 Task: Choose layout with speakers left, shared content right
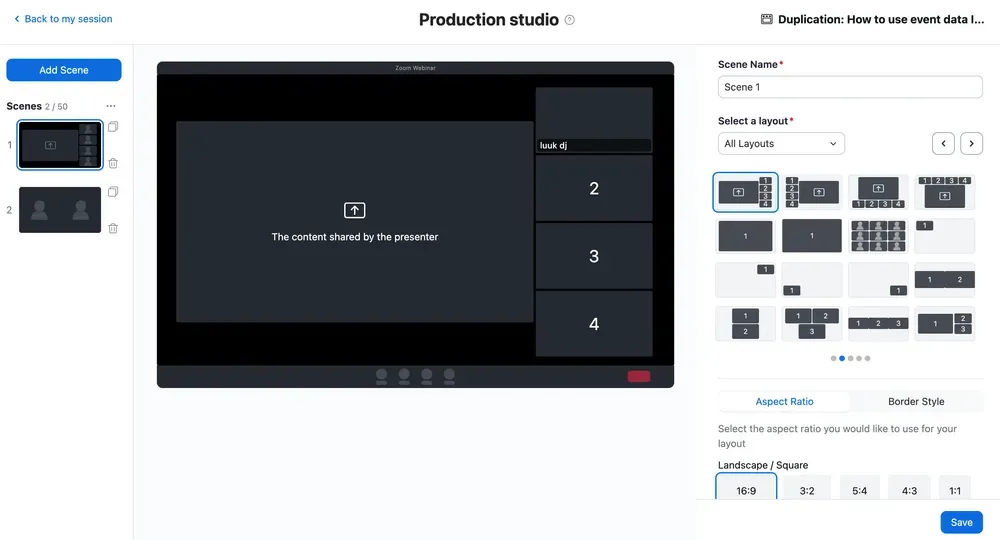tap(811, 192)
